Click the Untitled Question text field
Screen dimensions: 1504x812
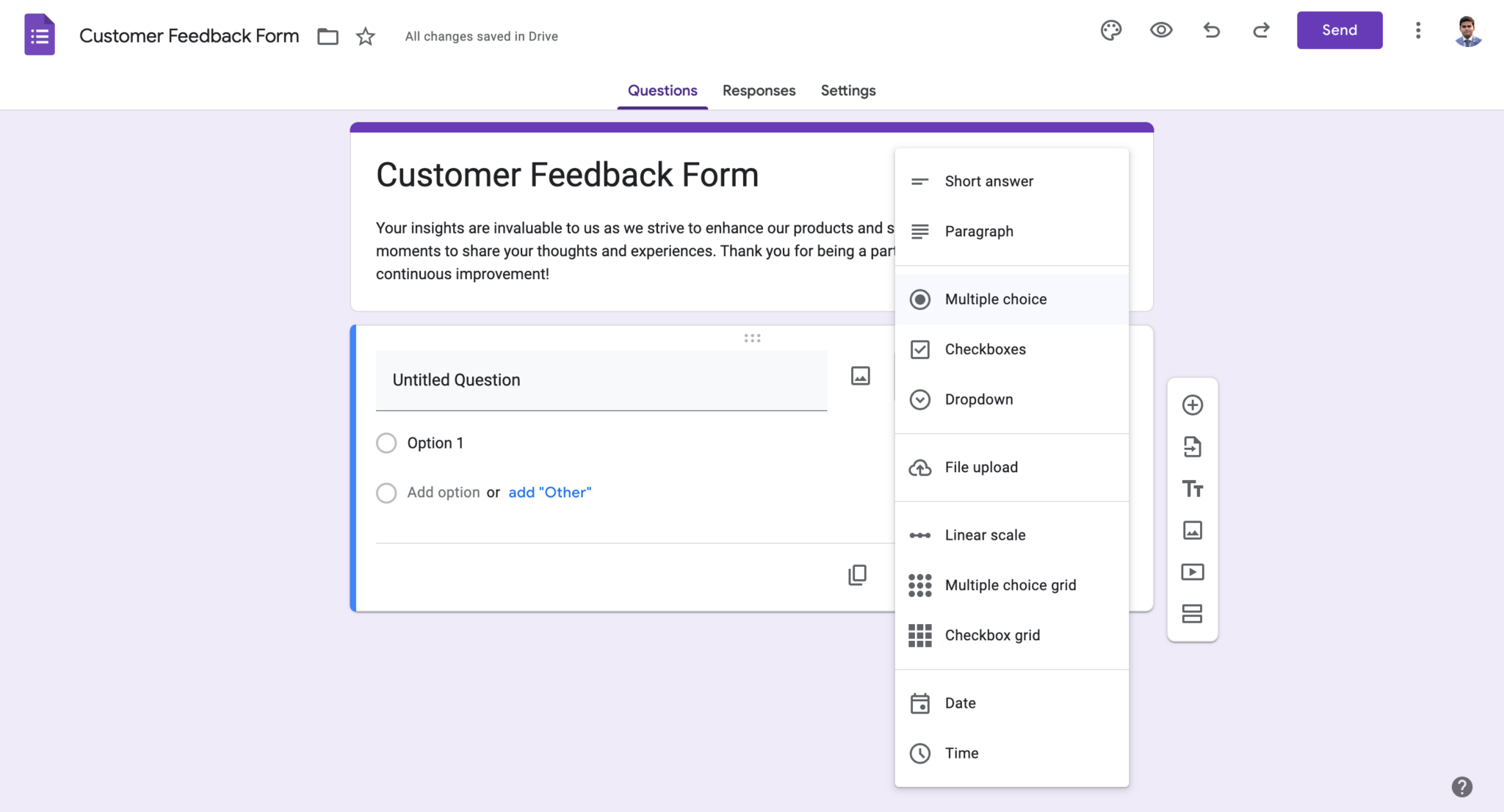[x=601, y=380]
